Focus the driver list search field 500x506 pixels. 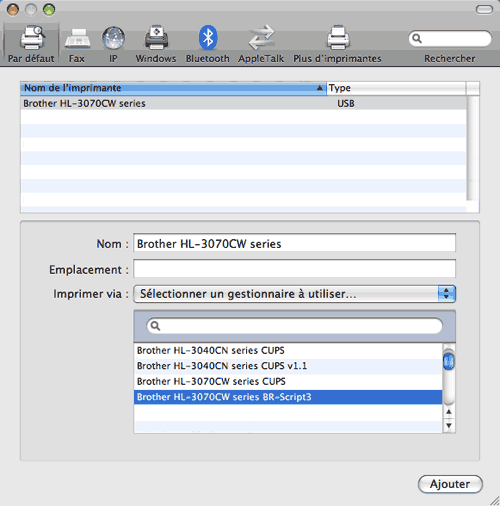(294, 326)
